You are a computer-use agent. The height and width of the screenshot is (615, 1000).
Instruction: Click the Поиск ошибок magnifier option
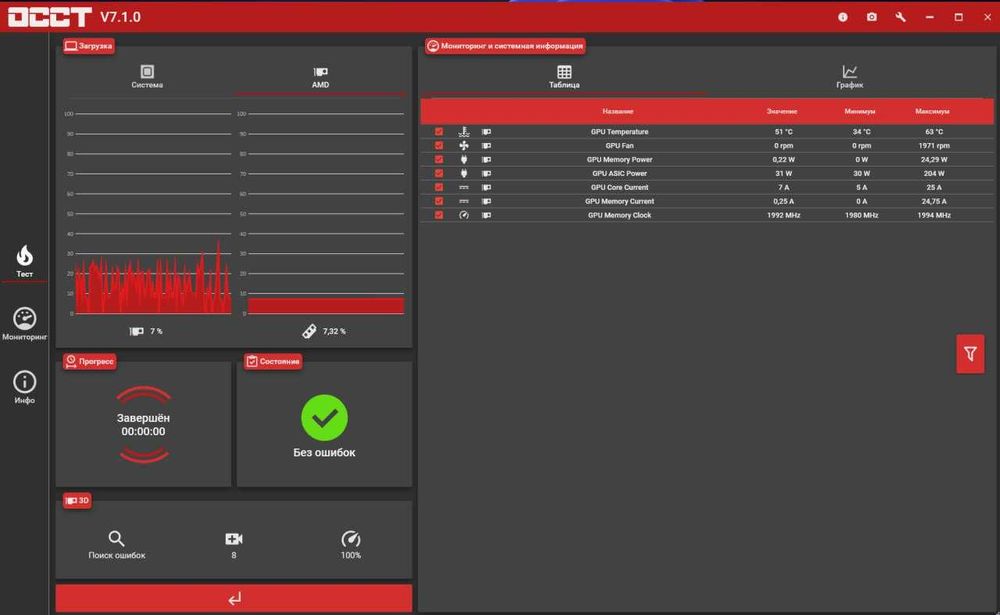click(117, 544)
